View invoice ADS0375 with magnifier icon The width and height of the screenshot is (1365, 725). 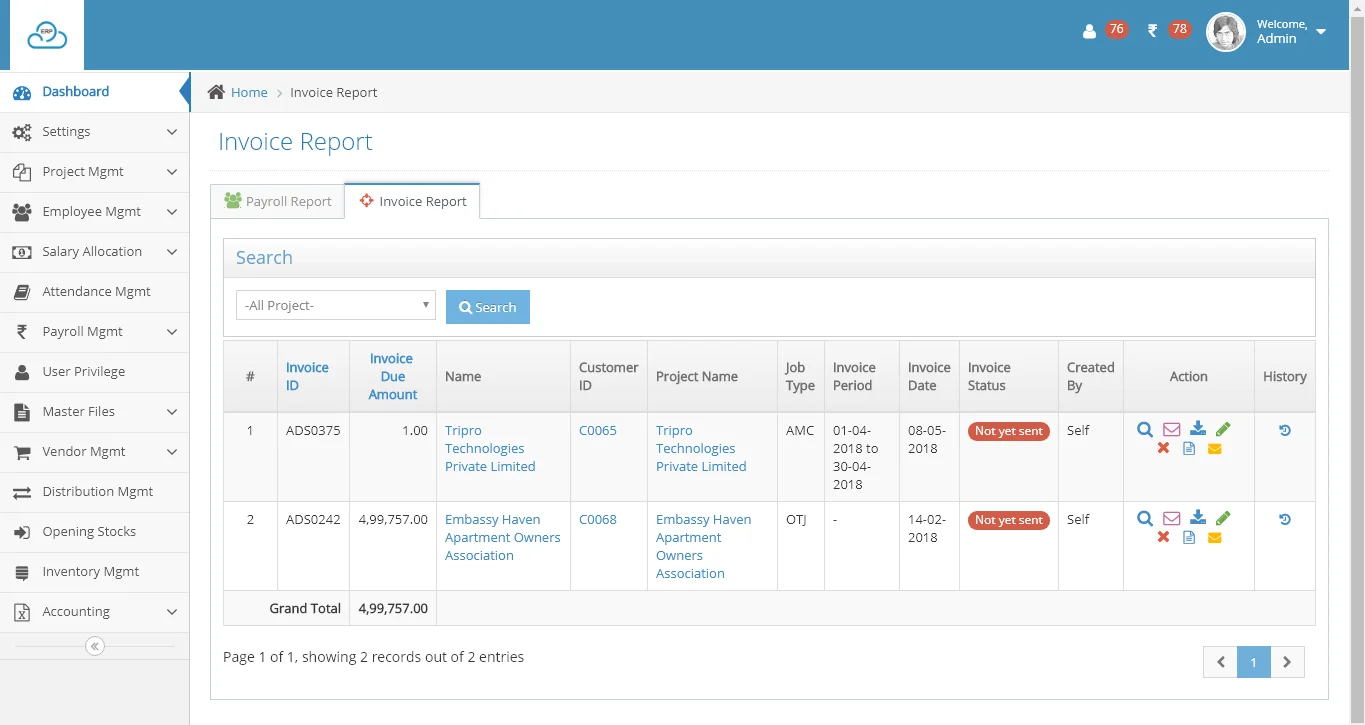1145,430
